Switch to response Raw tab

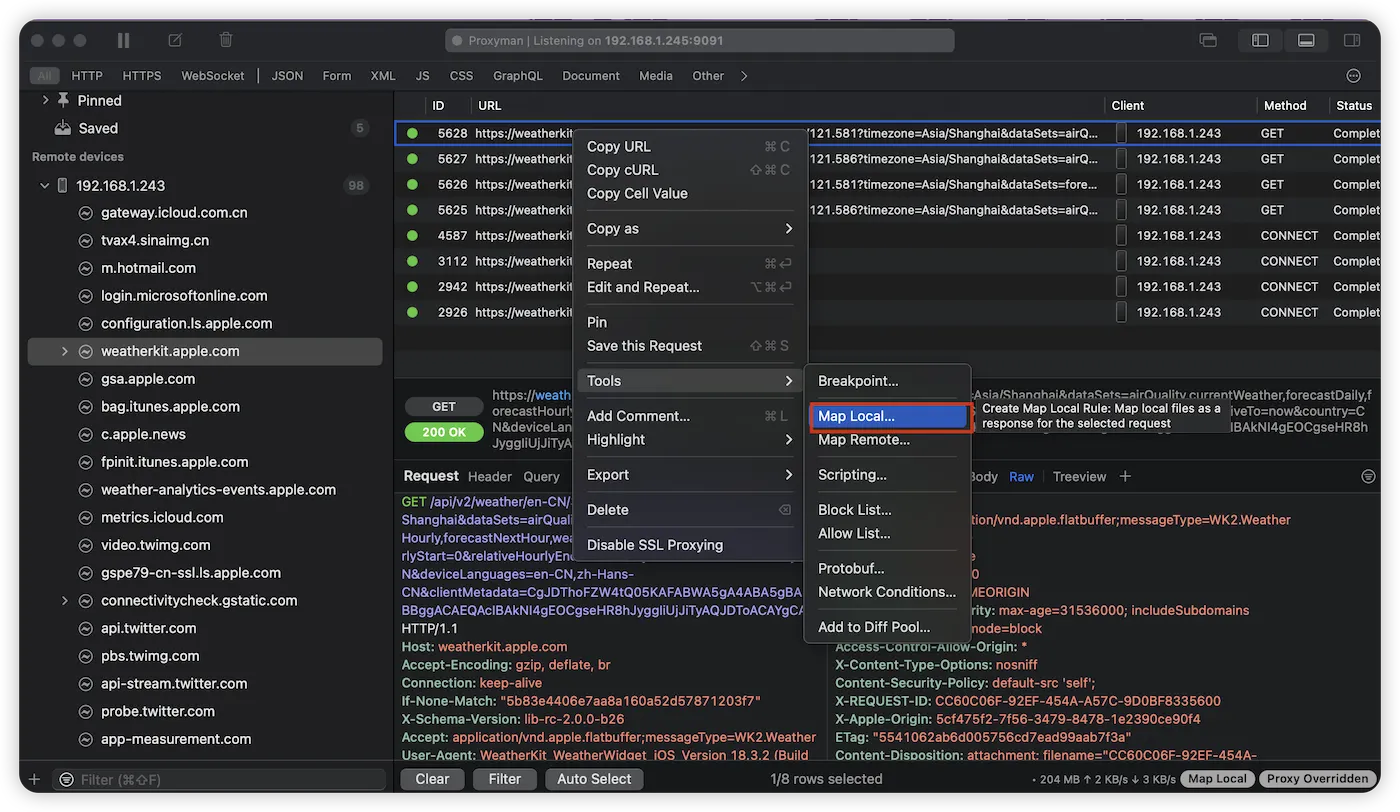pos(1021,477)
